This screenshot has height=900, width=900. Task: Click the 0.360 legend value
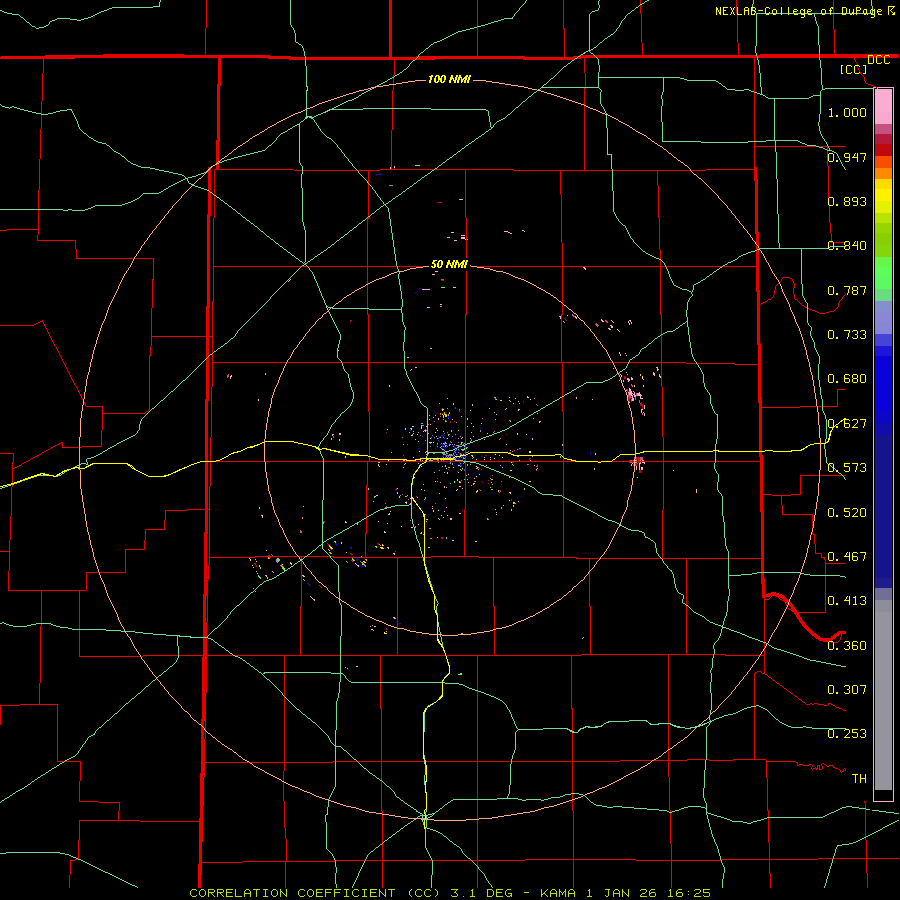(847, 646)
